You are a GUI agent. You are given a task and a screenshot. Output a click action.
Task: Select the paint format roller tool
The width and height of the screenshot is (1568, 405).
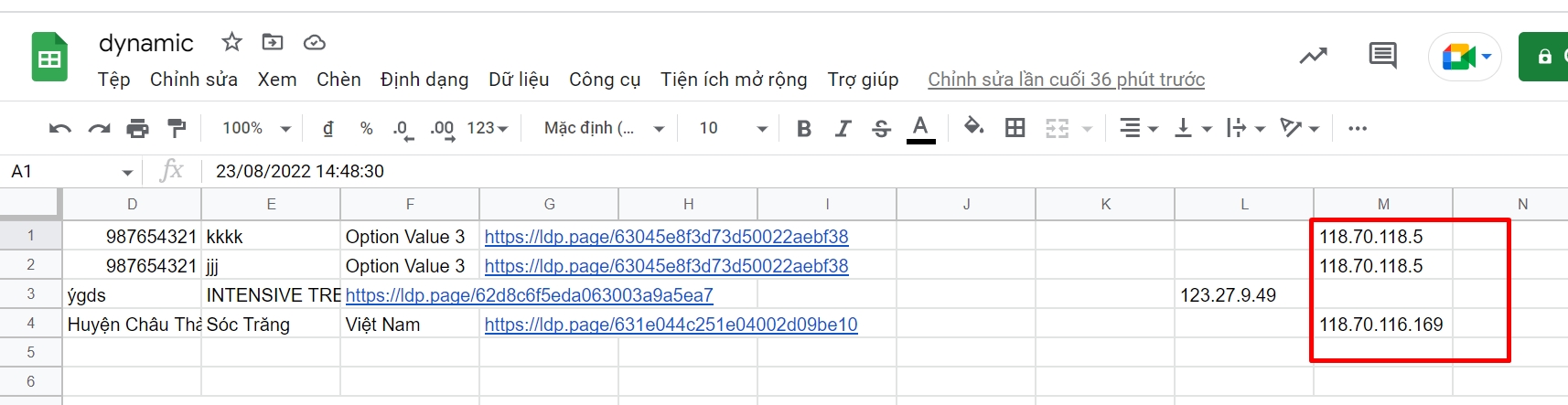tap(177, 129)
